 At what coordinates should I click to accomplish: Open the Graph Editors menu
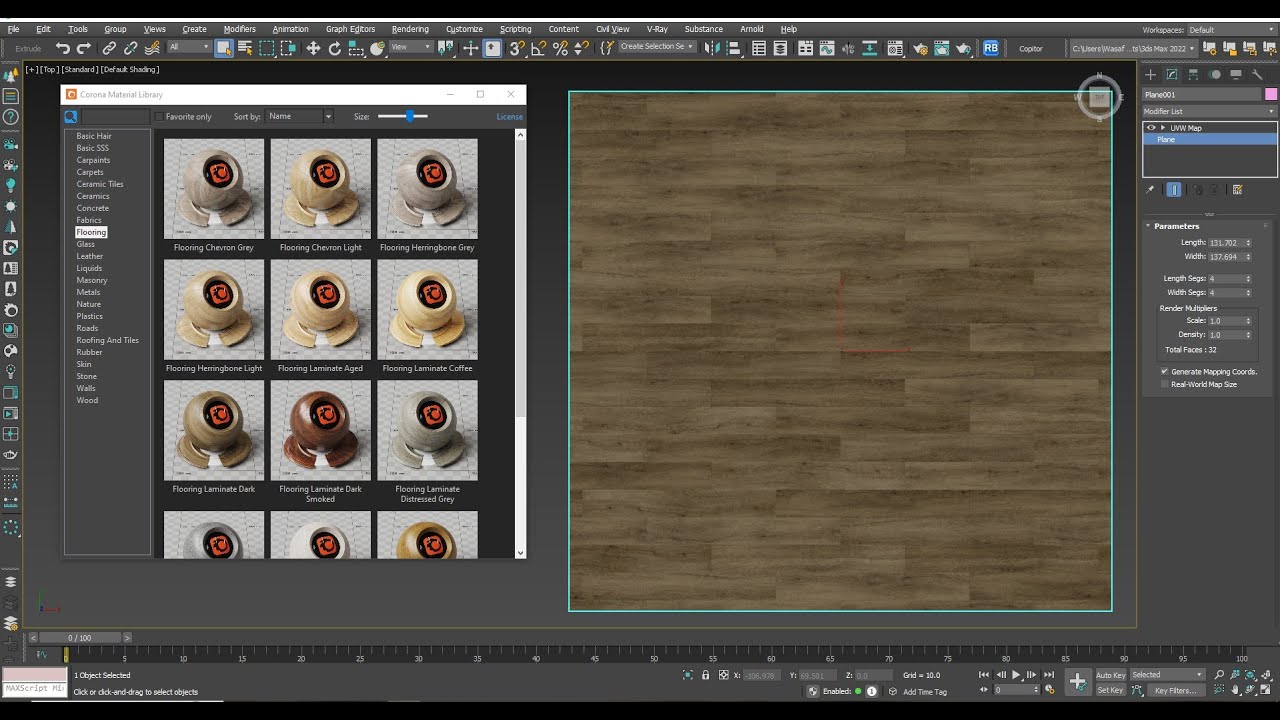click(350, 29)
